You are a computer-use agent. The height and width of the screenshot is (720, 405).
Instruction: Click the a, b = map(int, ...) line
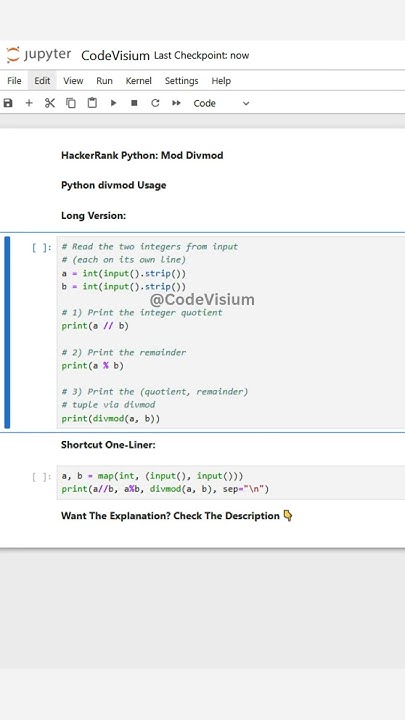click(152, 476)
